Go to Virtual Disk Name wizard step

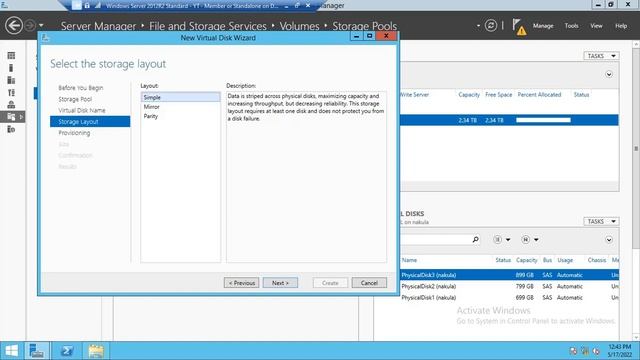coord(82,110)
